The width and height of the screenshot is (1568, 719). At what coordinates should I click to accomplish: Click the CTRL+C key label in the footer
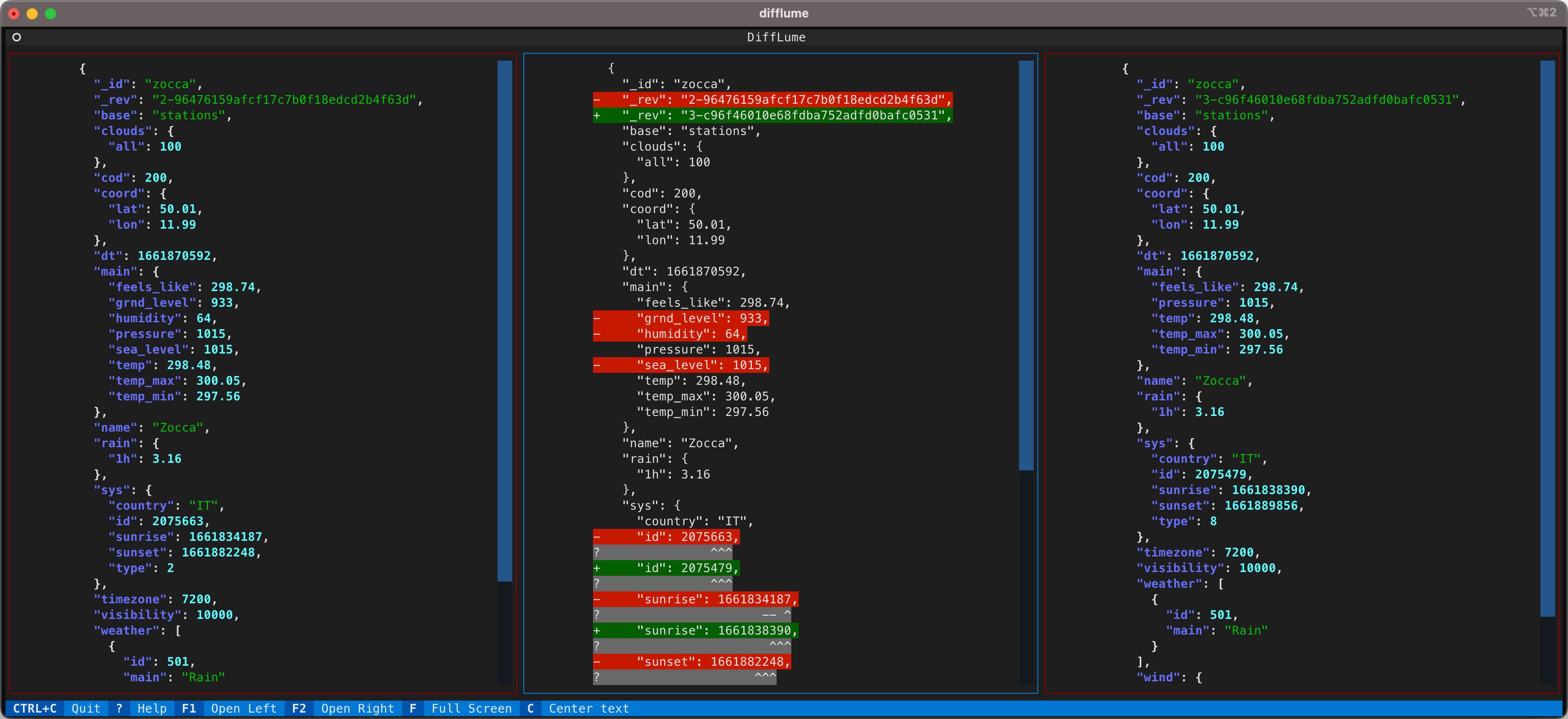coord(35,708)
